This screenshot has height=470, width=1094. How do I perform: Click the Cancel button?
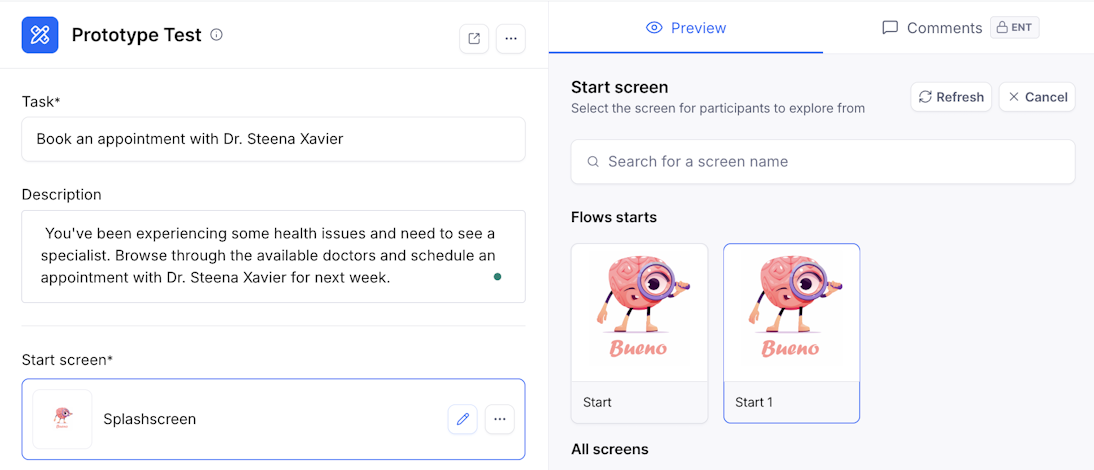(1037, 97)
